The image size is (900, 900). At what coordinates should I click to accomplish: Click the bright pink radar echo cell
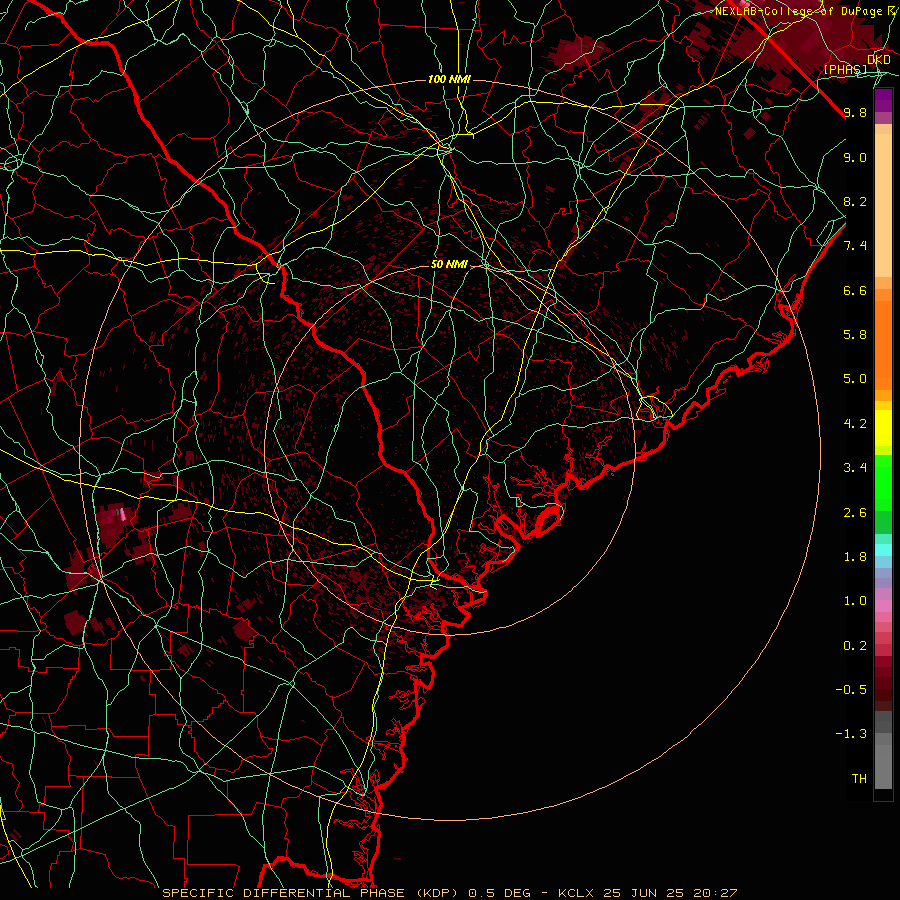pyautogui.click(x=123, y=514)
